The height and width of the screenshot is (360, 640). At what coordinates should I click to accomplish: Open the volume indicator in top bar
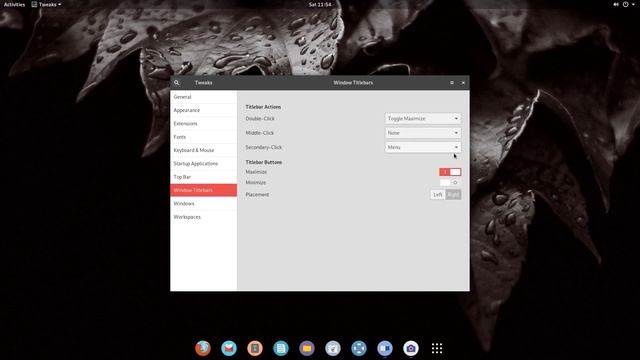[616, 4]
